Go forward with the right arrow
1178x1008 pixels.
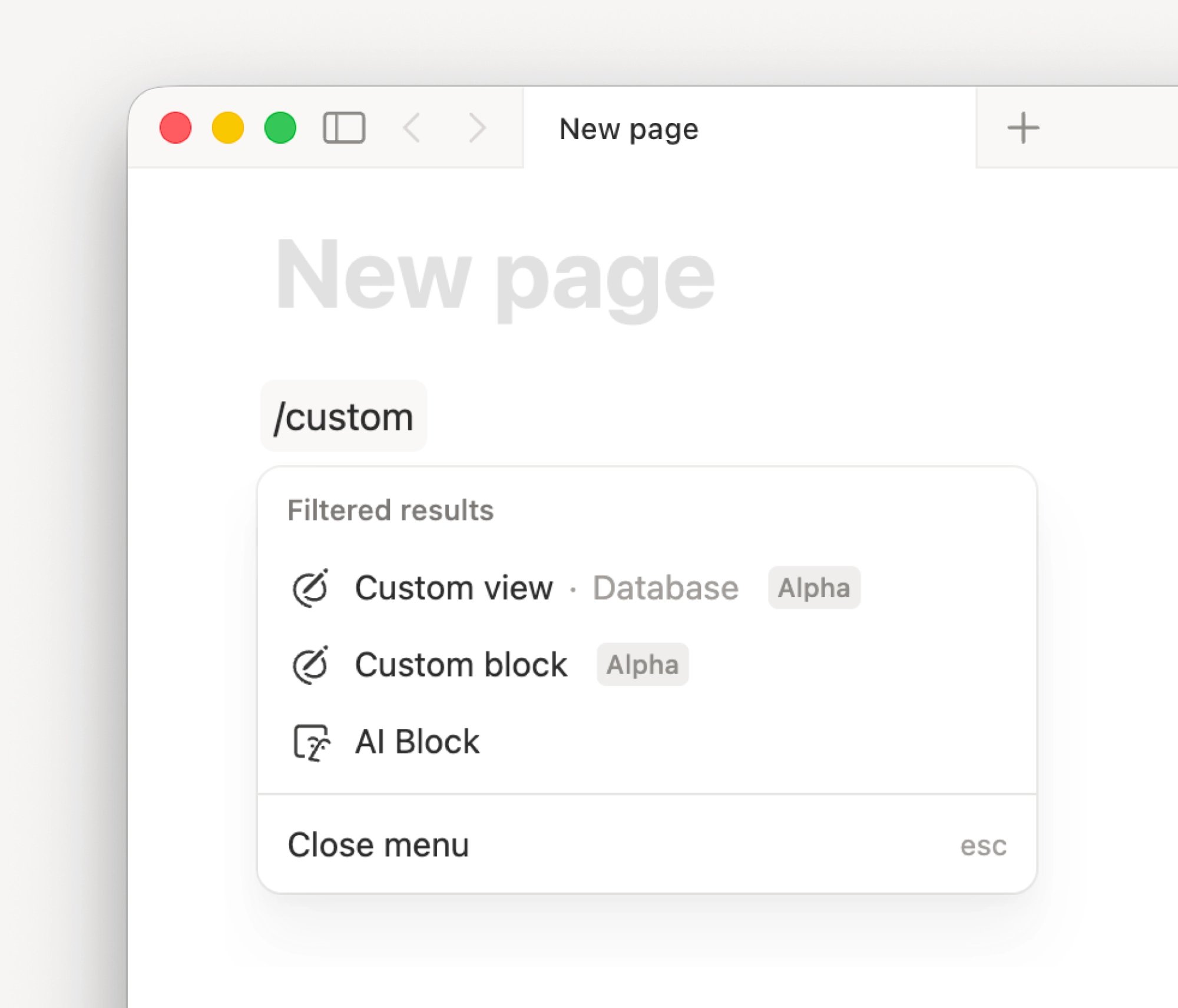point(477,128)
